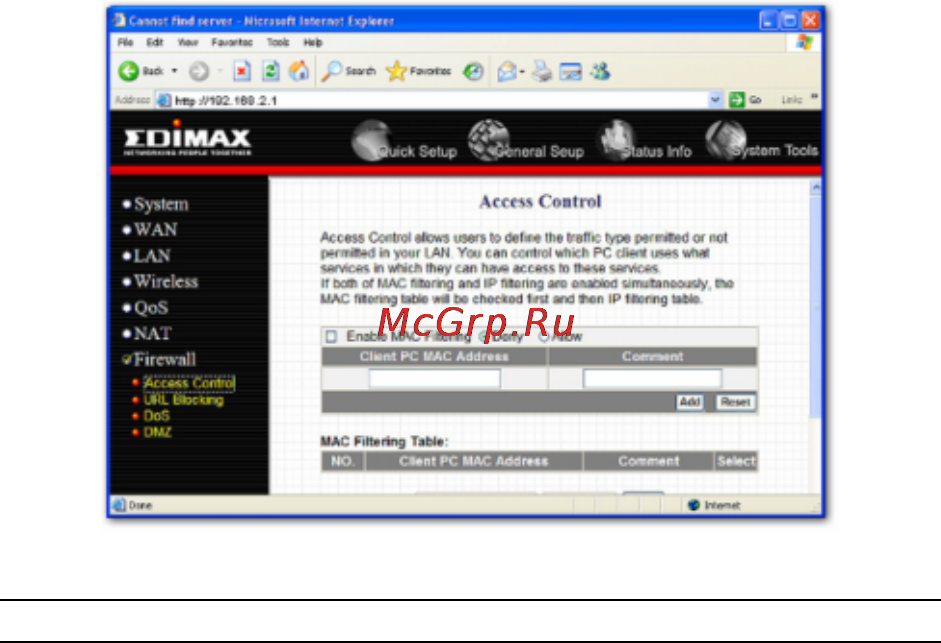Select the Deny radio button
941x643 pixels.
click(483, 337)
